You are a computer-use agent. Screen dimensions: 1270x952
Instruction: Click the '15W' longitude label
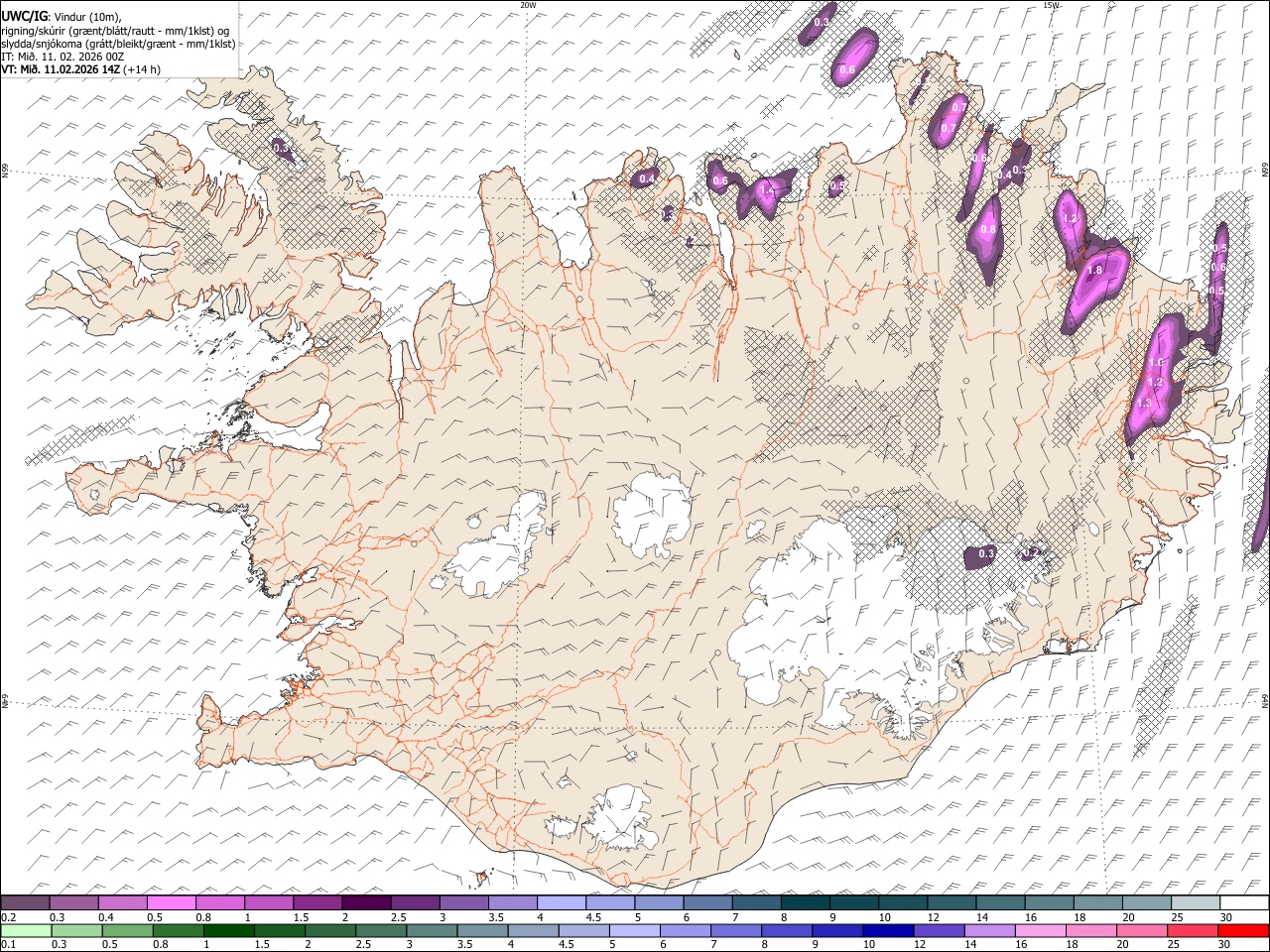tap(1052, 5)
